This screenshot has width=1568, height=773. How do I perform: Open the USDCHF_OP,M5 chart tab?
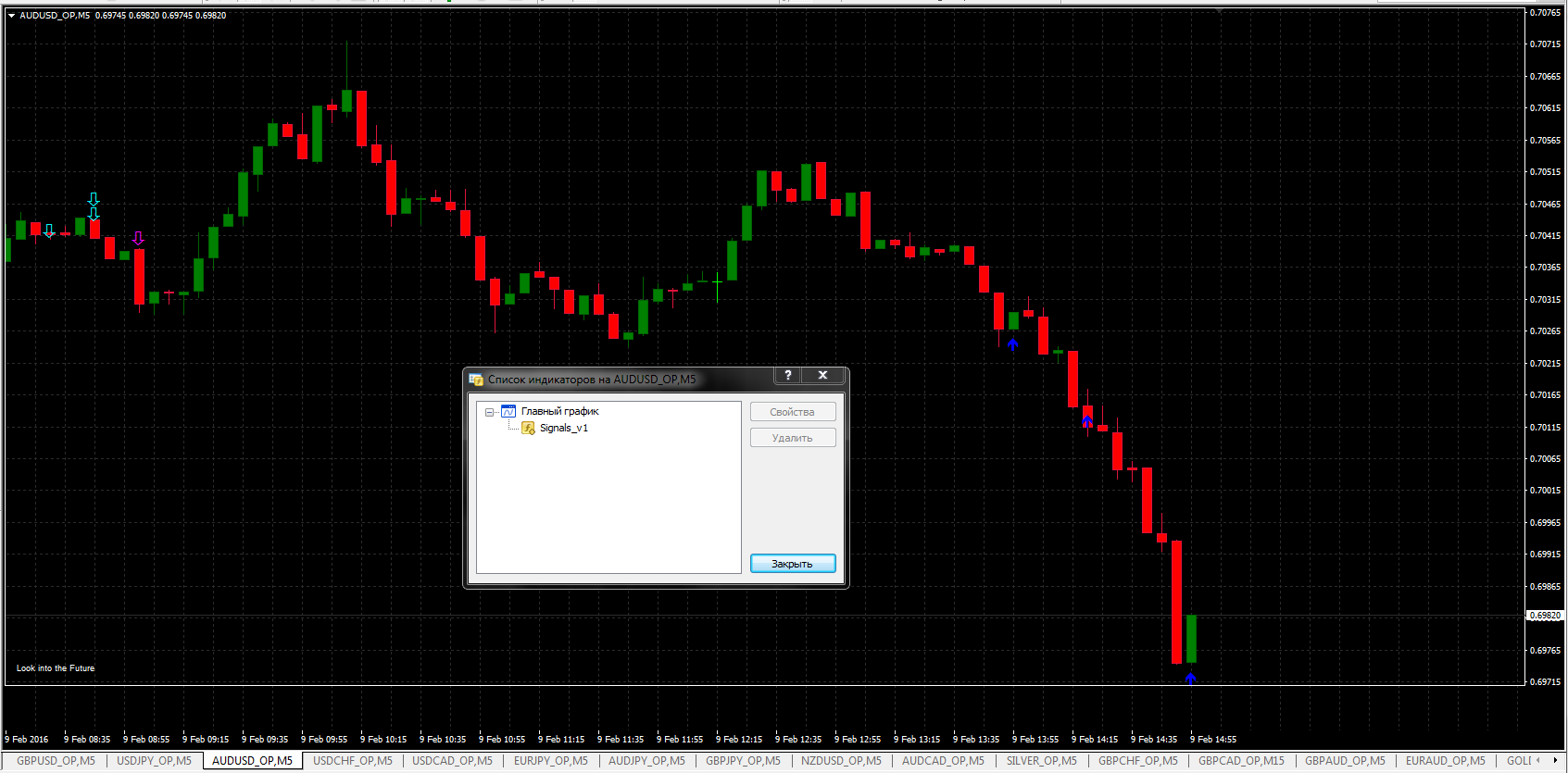(353, 761)
